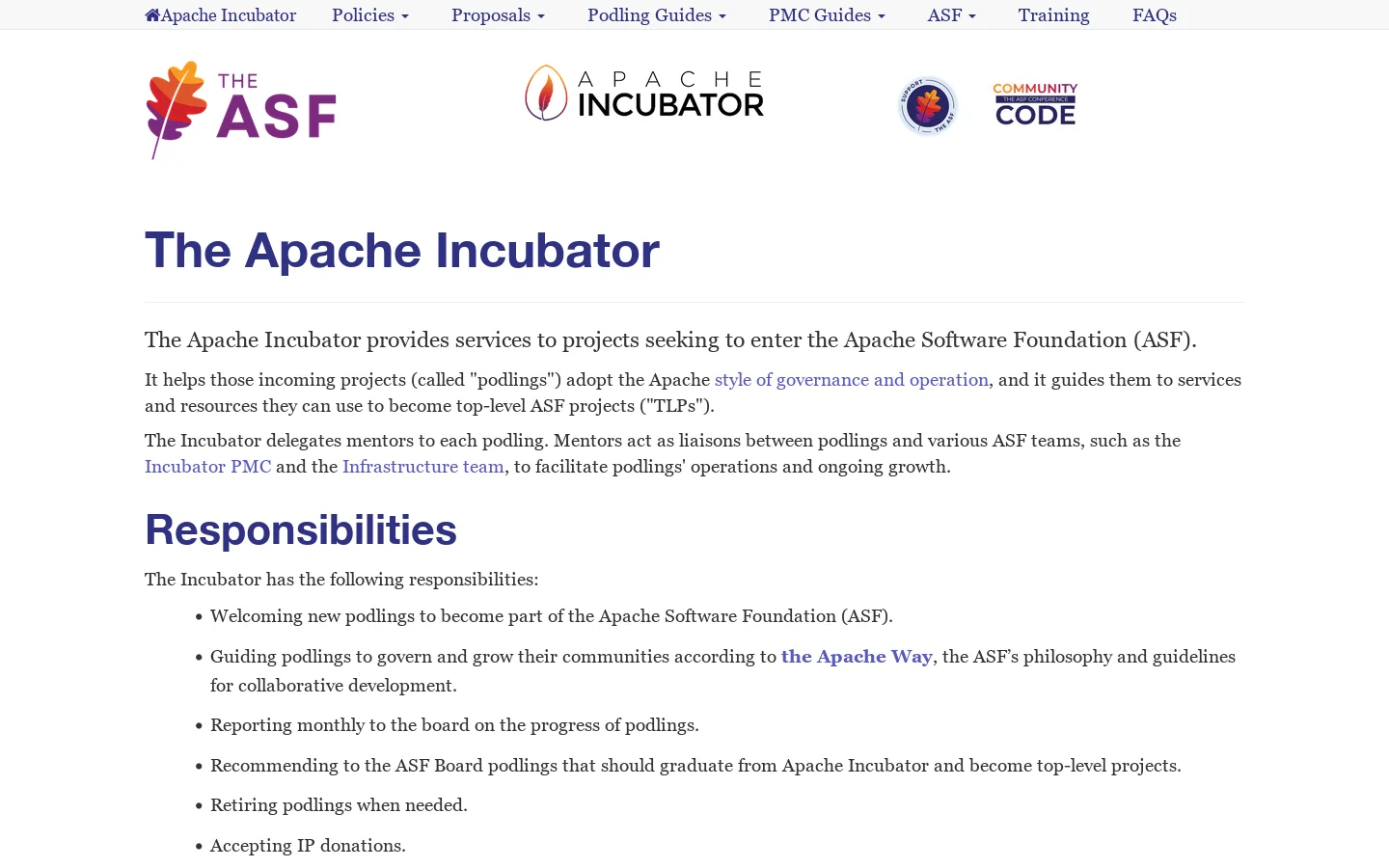Go to the Training page

click(x=1053, y=15)
